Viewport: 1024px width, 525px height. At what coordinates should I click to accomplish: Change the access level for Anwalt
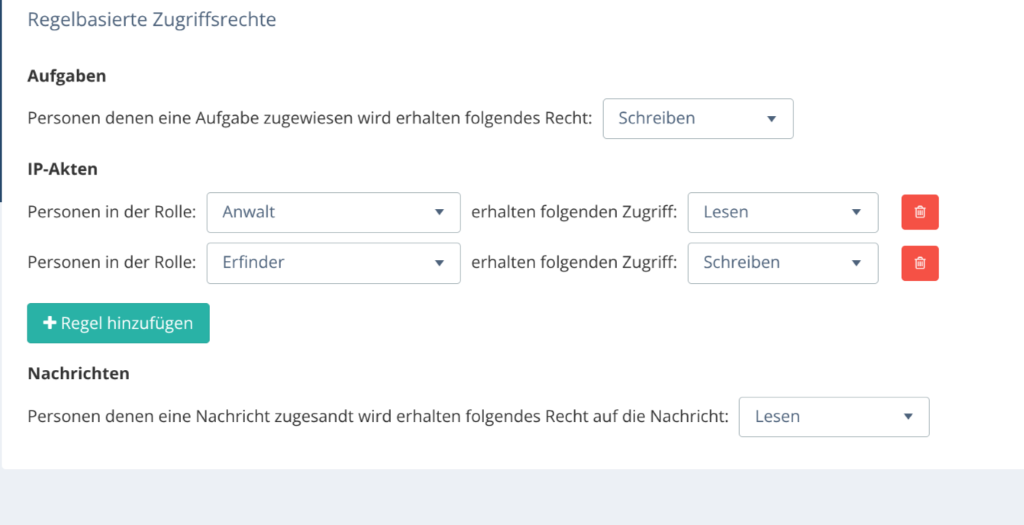[782, 212]
